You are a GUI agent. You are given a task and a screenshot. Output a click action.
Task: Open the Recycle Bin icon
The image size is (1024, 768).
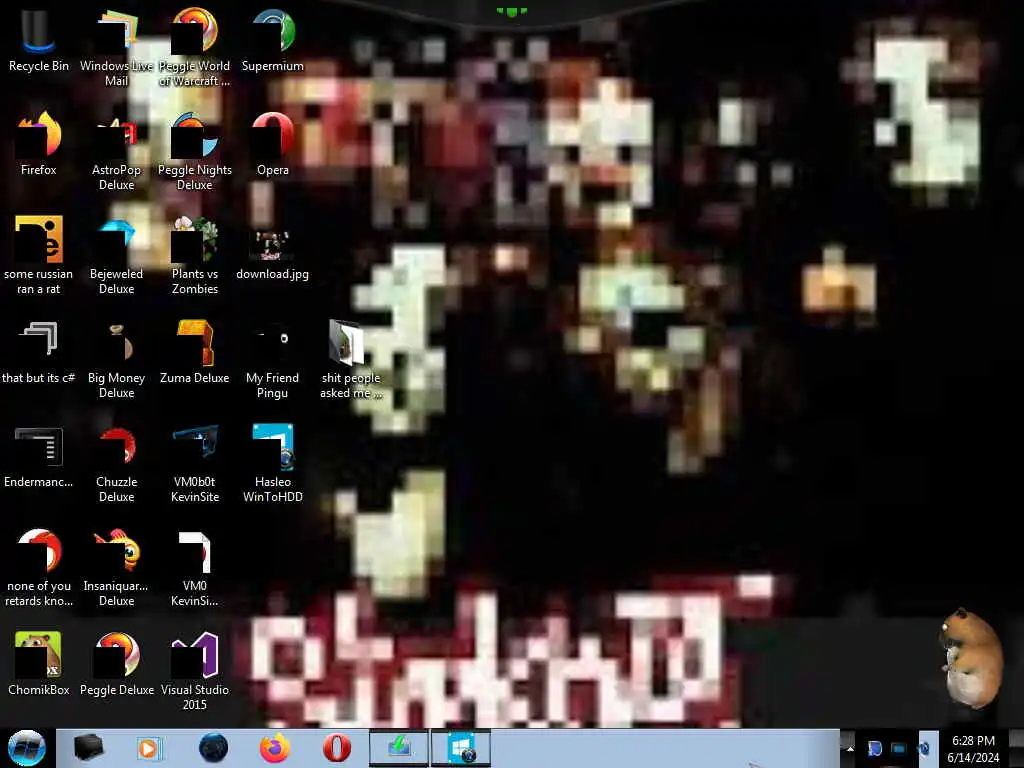[x=38, y=40]
